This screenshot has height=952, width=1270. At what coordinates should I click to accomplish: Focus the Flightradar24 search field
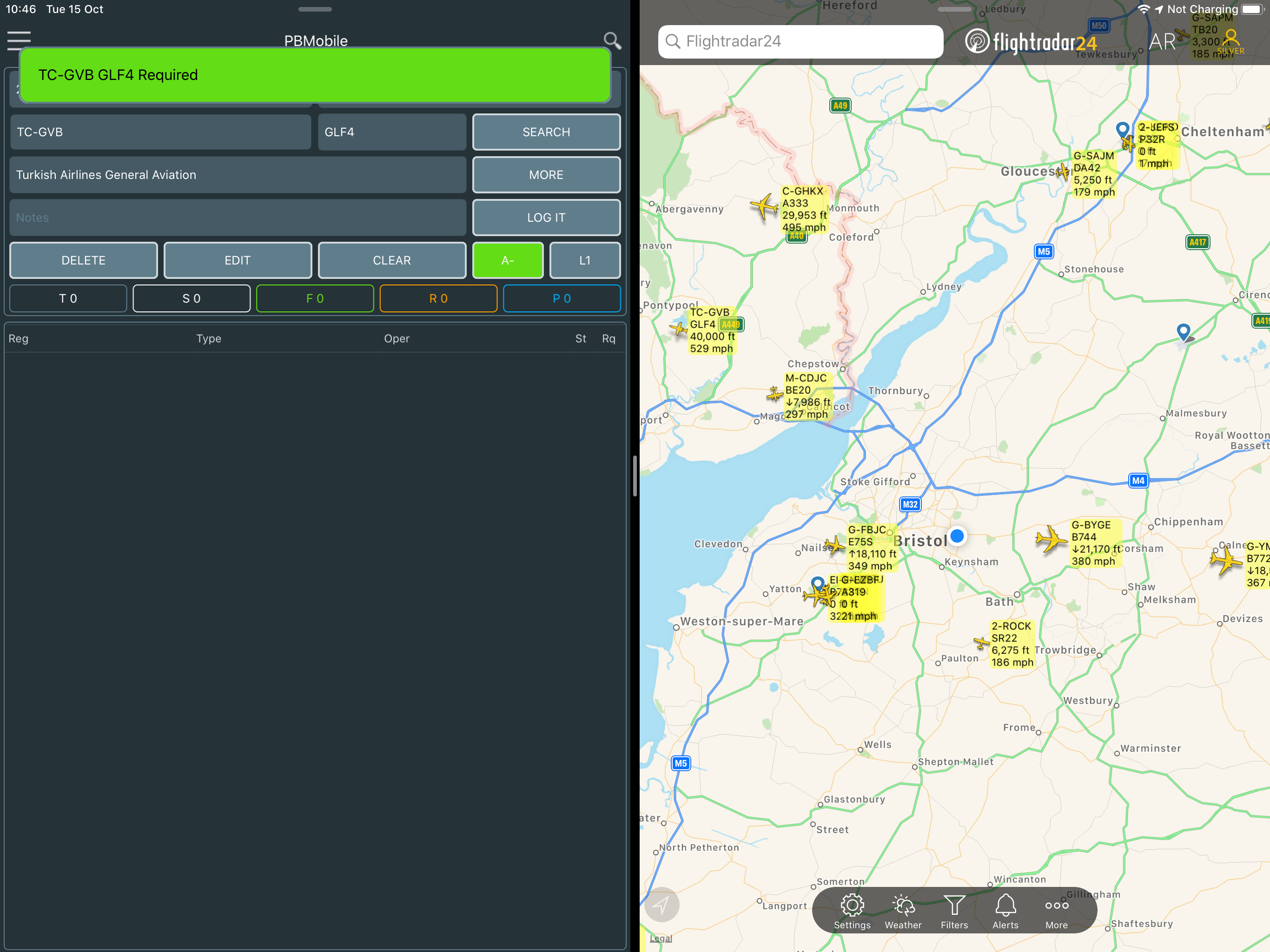[x=800, y=41]
